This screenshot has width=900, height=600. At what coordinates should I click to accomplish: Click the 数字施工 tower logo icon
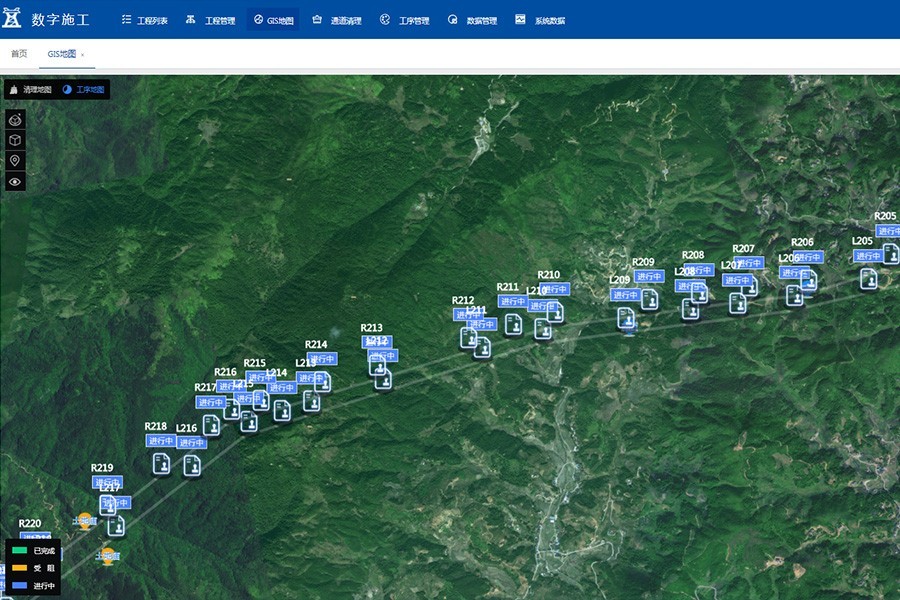click(x=14, y=19)
